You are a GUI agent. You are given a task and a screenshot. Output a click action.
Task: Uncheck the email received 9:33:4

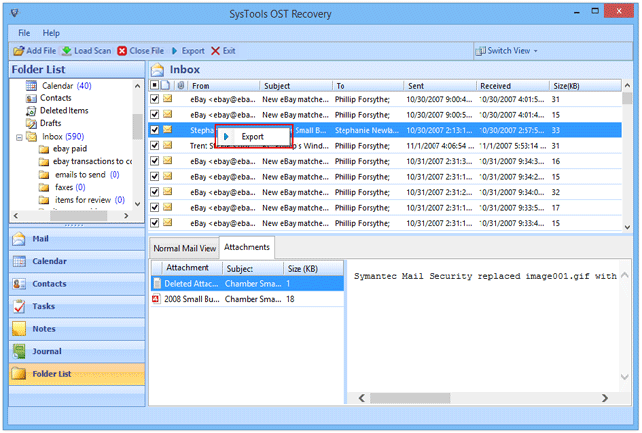154,223
